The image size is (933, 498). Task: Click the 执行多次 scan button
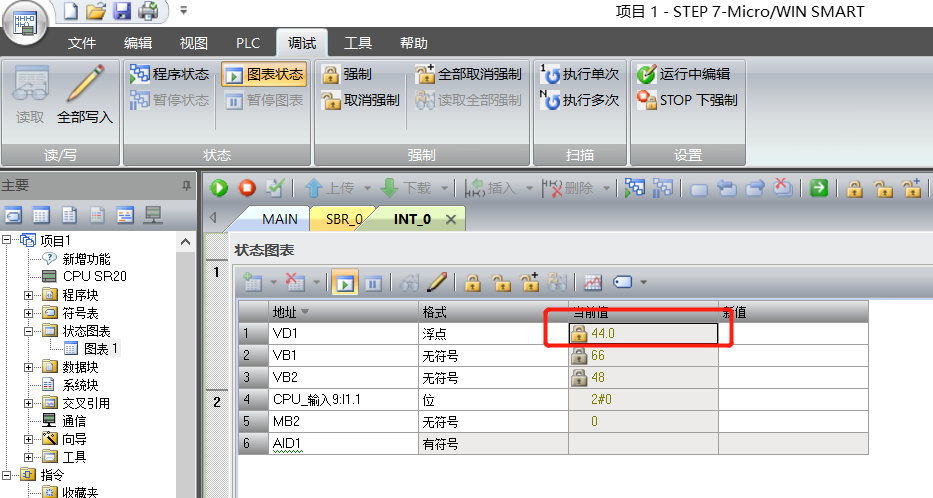coord(580,100)
